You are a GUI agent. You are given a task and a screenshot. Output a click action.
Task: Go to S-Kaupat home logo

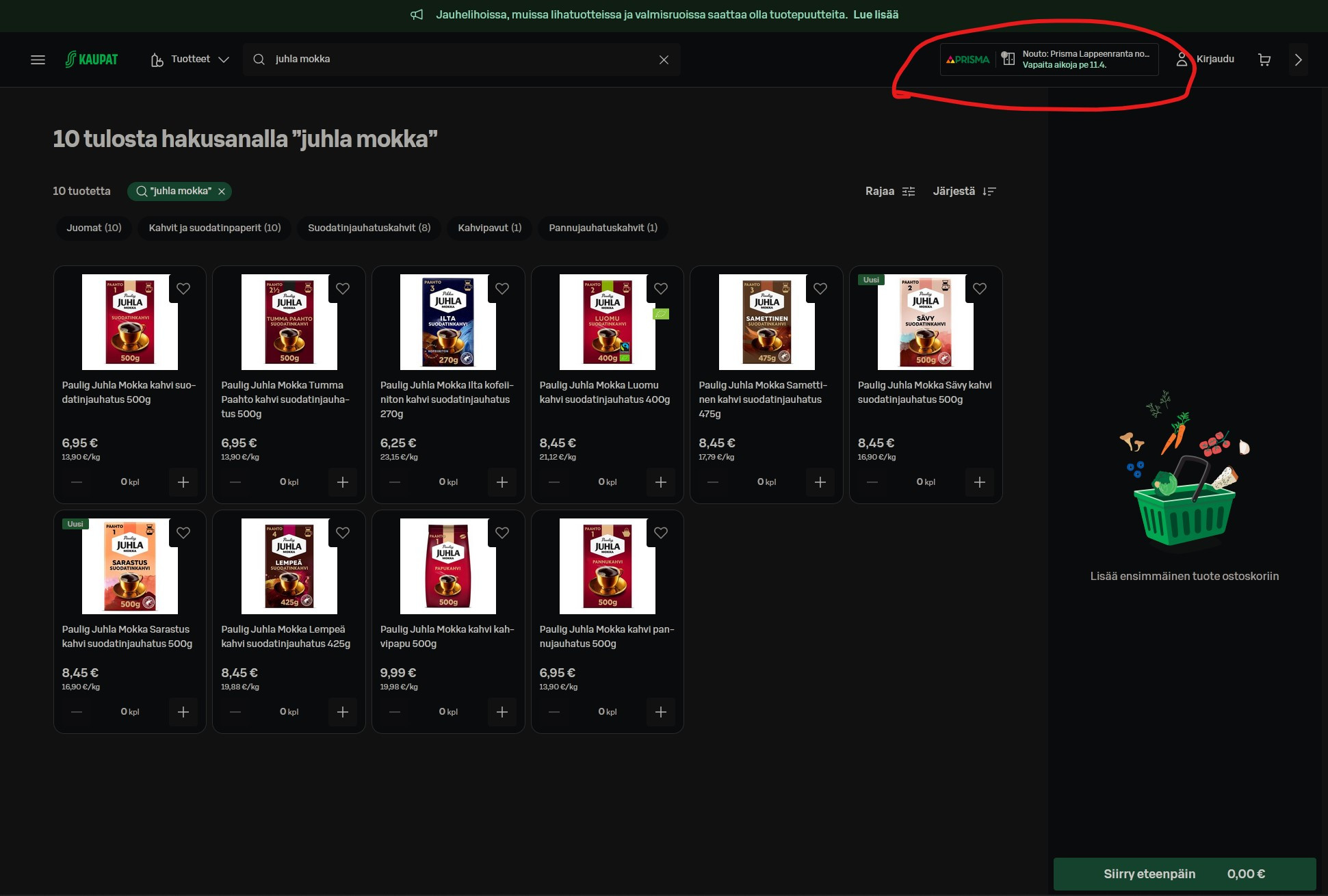click(x=92, y=60)
